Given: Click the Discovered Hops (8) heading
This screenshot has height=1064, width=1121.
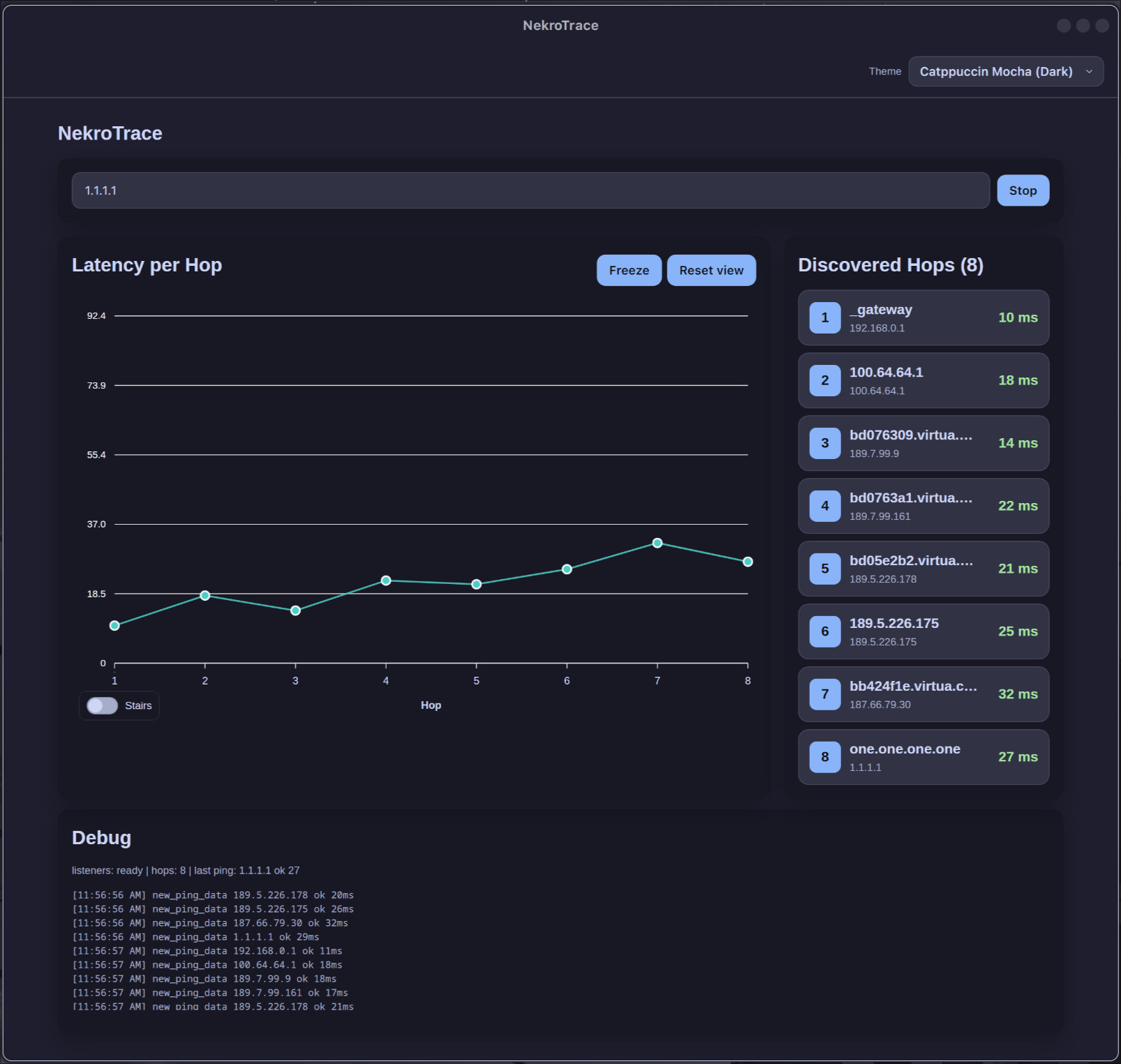Looking at the screenshot, I should click(x=891, y=265).
